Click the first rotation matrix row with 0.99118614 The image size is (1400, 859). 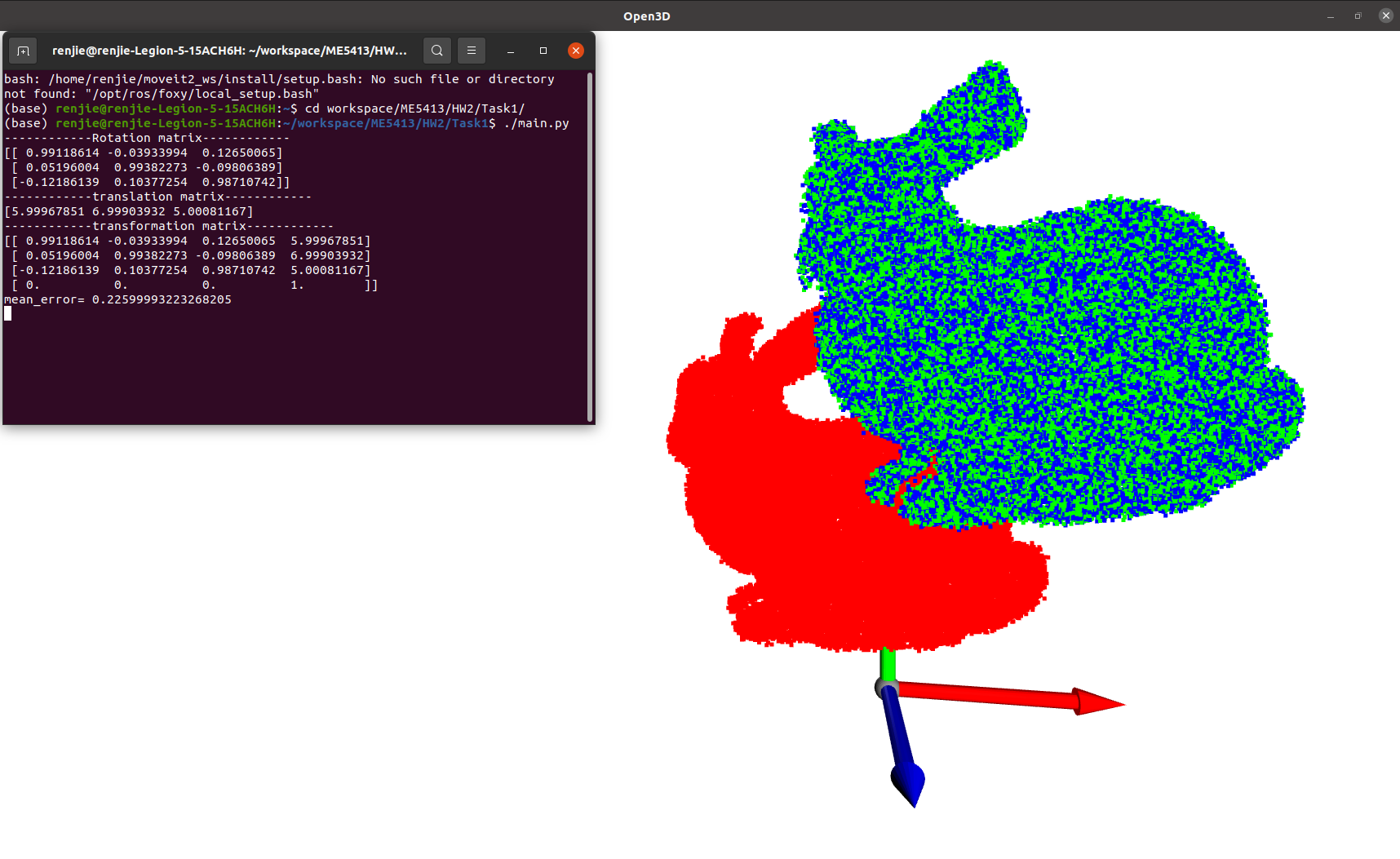coord(144,153)
